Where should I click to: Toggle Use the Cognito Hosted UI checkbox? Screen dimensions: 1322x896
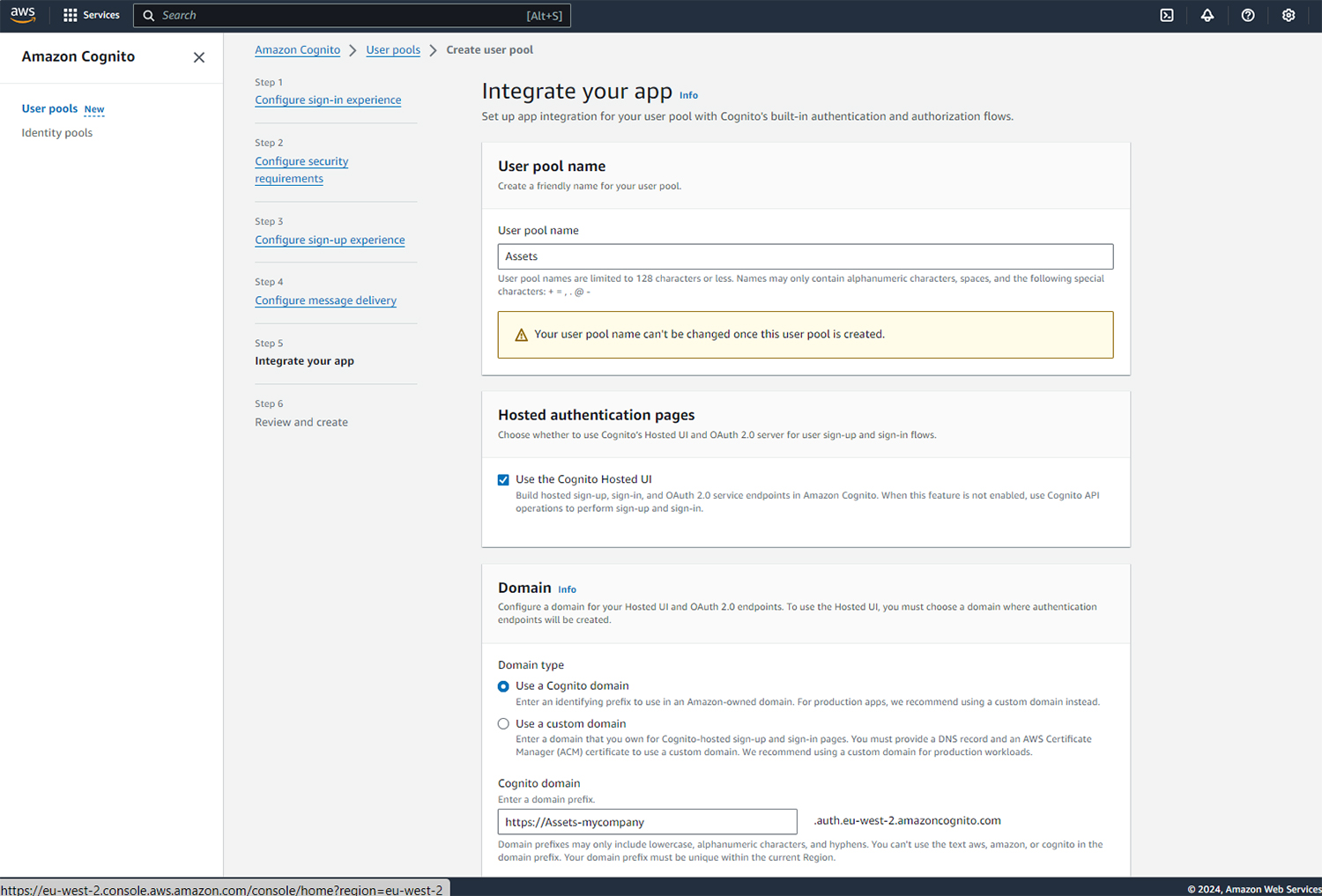coord(503,480)
